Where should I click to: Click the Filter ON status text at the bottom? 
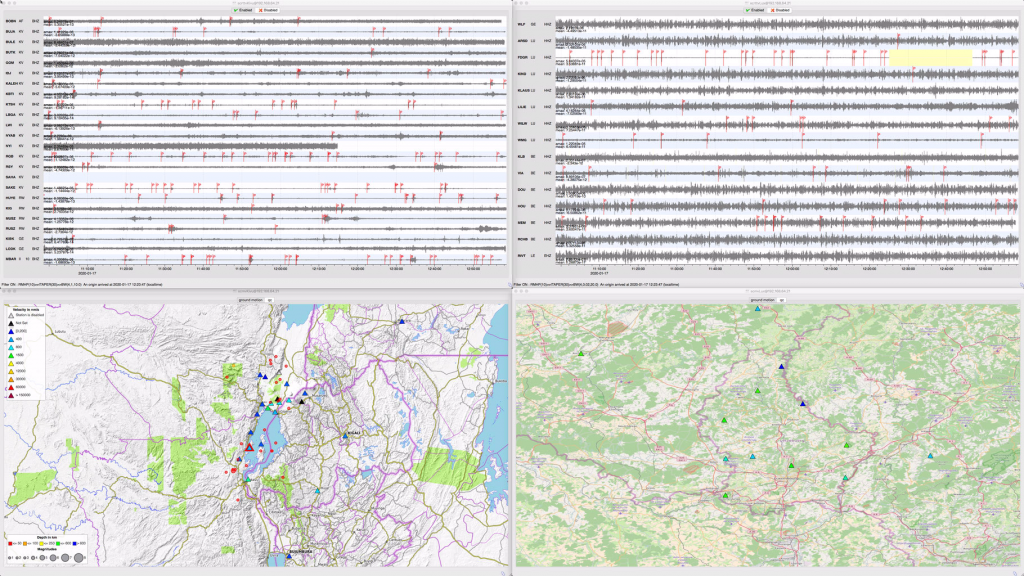10,283
